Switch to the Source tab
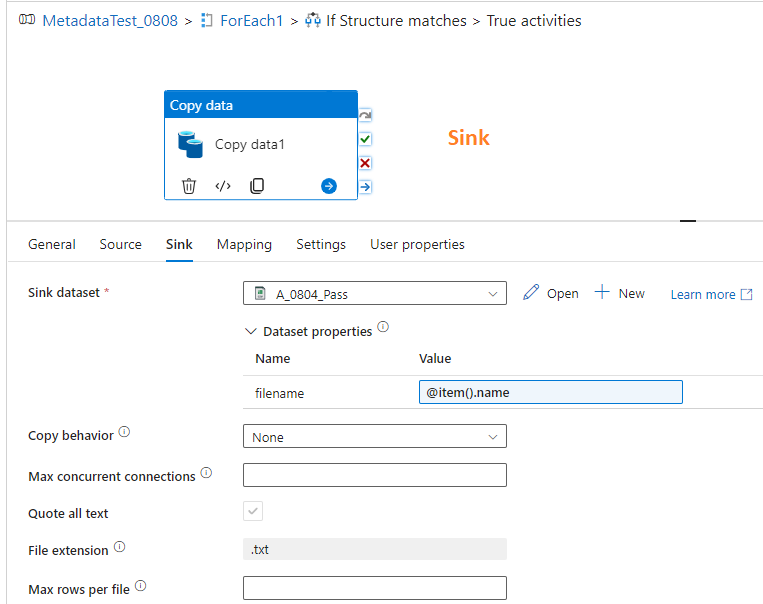This screenshot has height=604, width=763. 121,244
